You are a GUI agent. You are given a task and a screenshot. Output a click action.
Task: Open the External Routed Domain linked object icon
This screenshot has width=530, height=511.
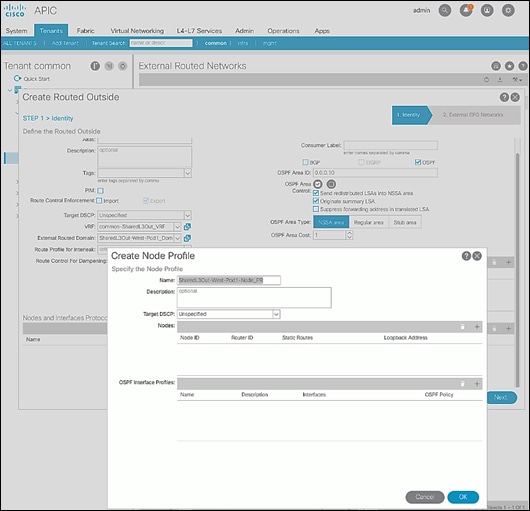click(x=187, y=238)
